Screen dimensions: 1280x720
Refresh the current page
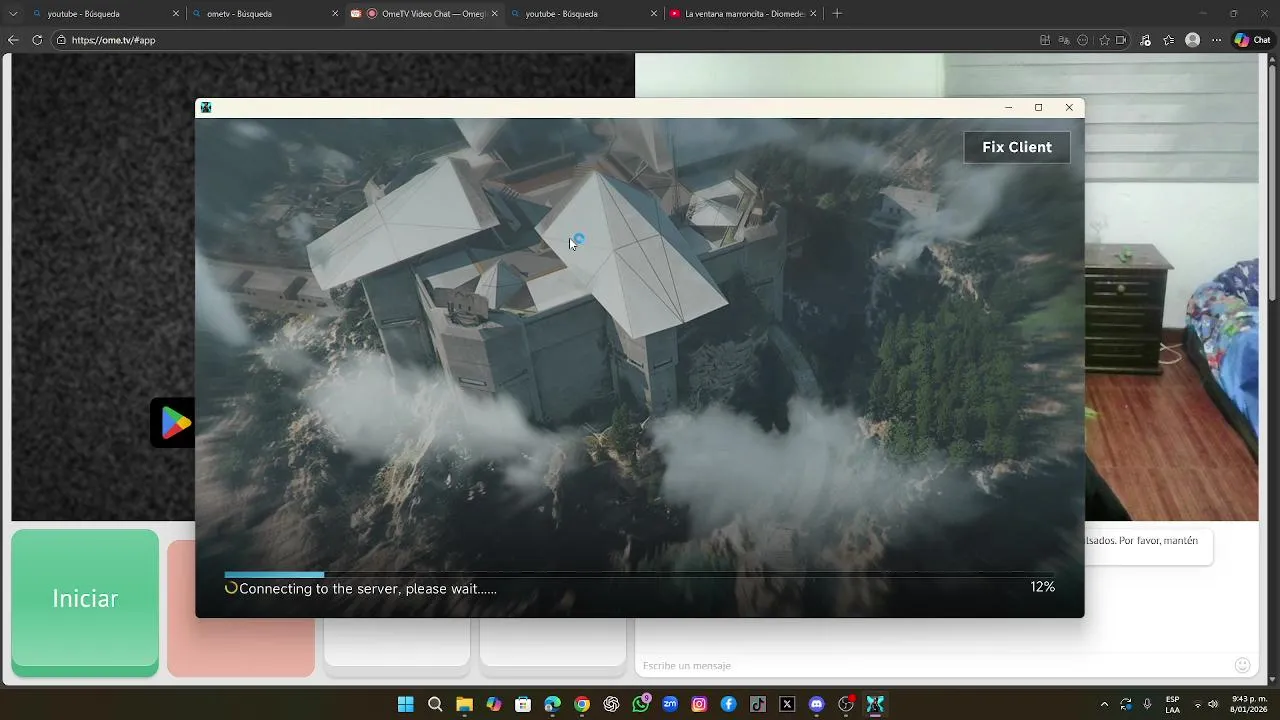tap(37, 40)
